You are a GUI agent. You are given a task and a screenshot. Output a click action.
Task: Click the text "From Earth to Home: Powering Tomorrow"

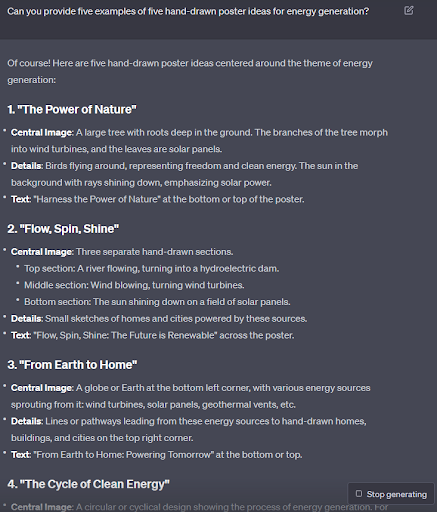tap(124, 455)
